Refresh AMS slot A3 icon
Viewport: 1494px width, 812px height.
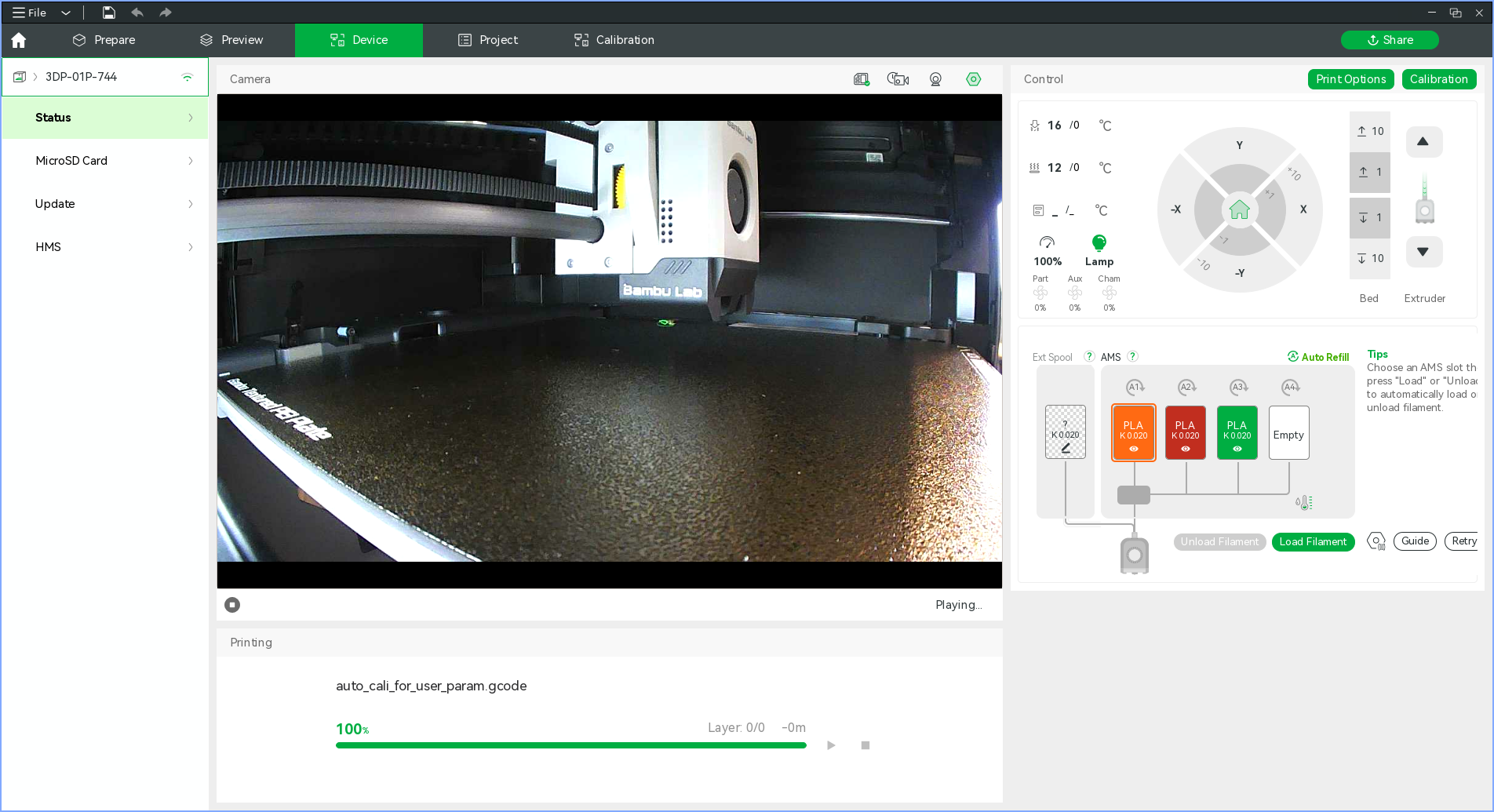coord(1239,388)
